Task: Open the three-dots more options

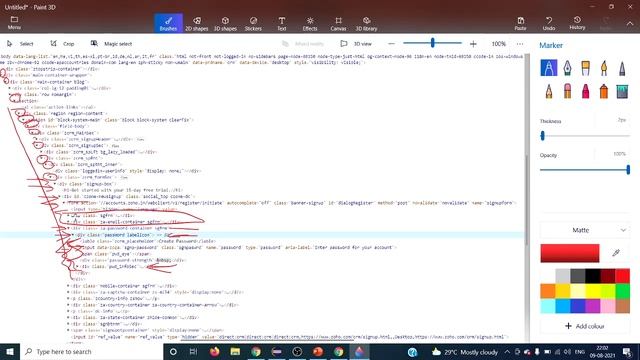Action: pyautogui.click(x=520, y=44)
